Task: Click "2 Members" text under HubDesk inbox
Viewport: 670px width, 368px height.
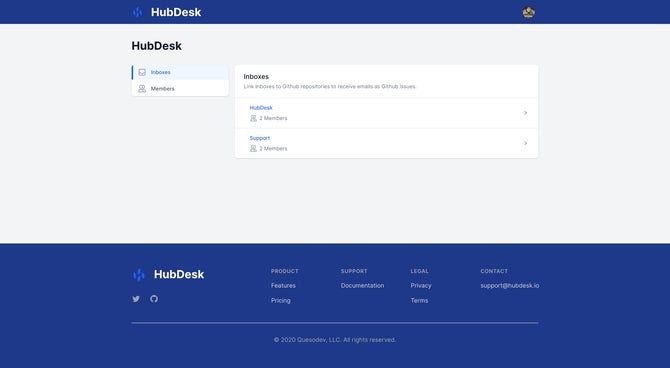Action: tap(273, 118)
